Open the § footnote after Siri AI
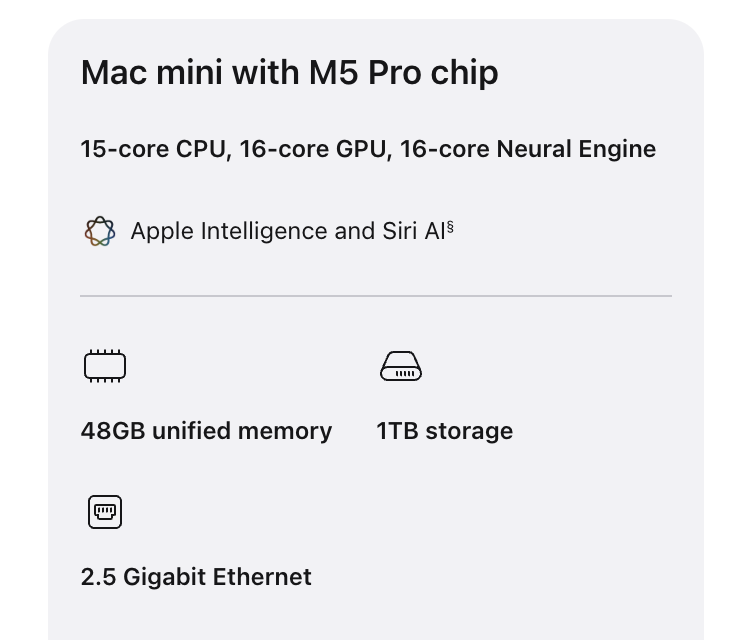Screen dimensions: 734x640 (x=450, y=227)
